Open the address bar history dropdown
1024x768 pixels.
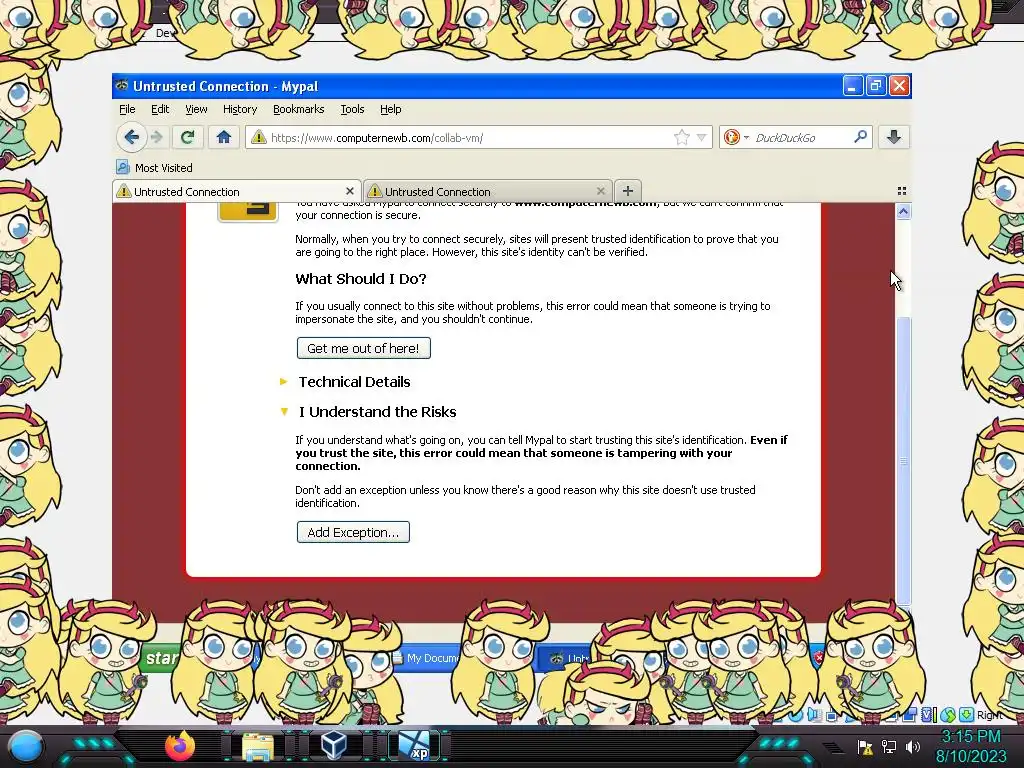[701, 137]
